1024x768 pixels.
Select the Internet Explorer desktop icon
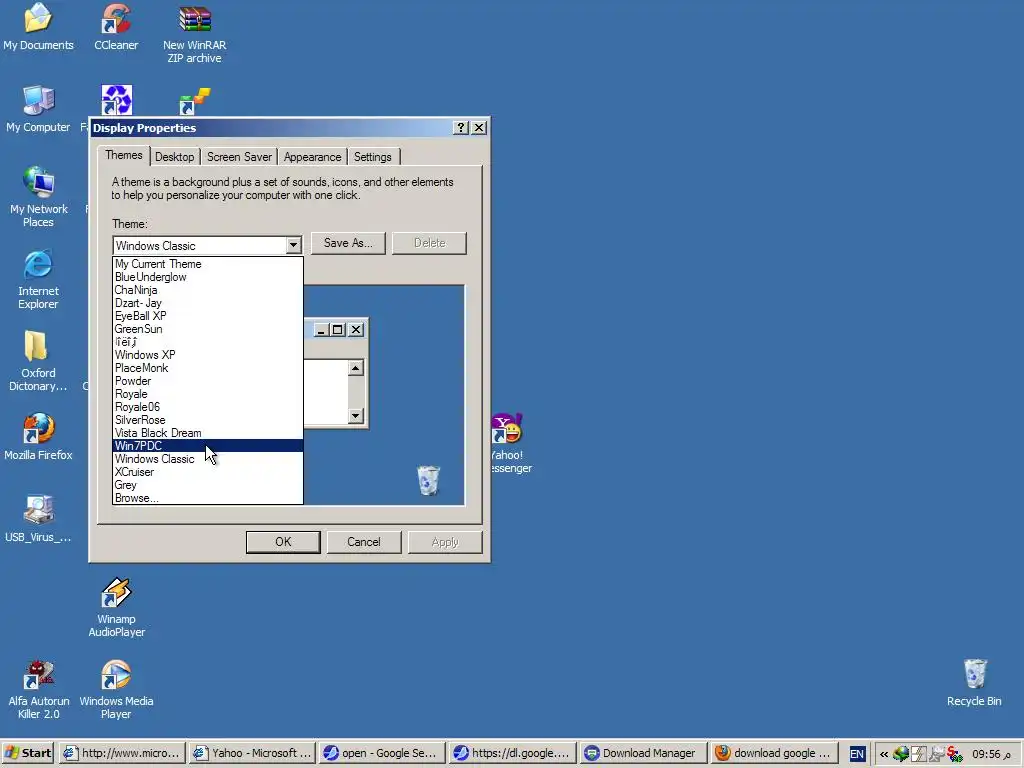pos(38,280)
